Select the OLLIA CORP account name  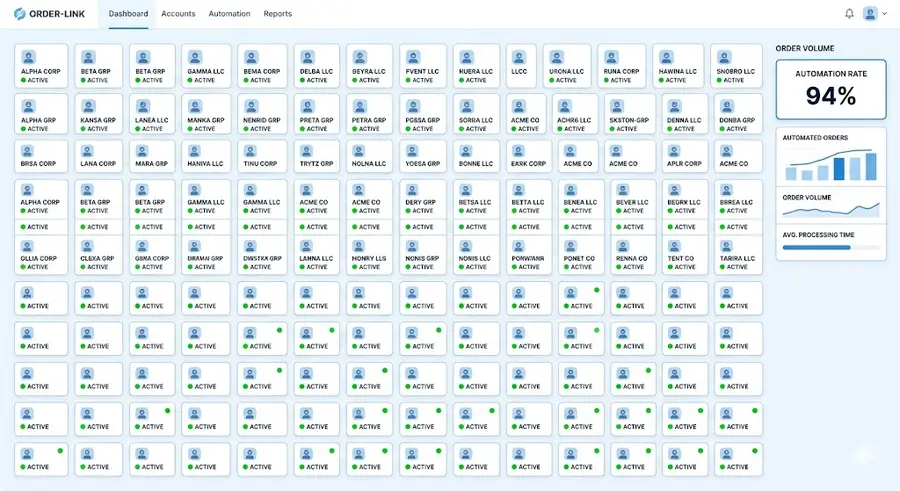(38, 258)
